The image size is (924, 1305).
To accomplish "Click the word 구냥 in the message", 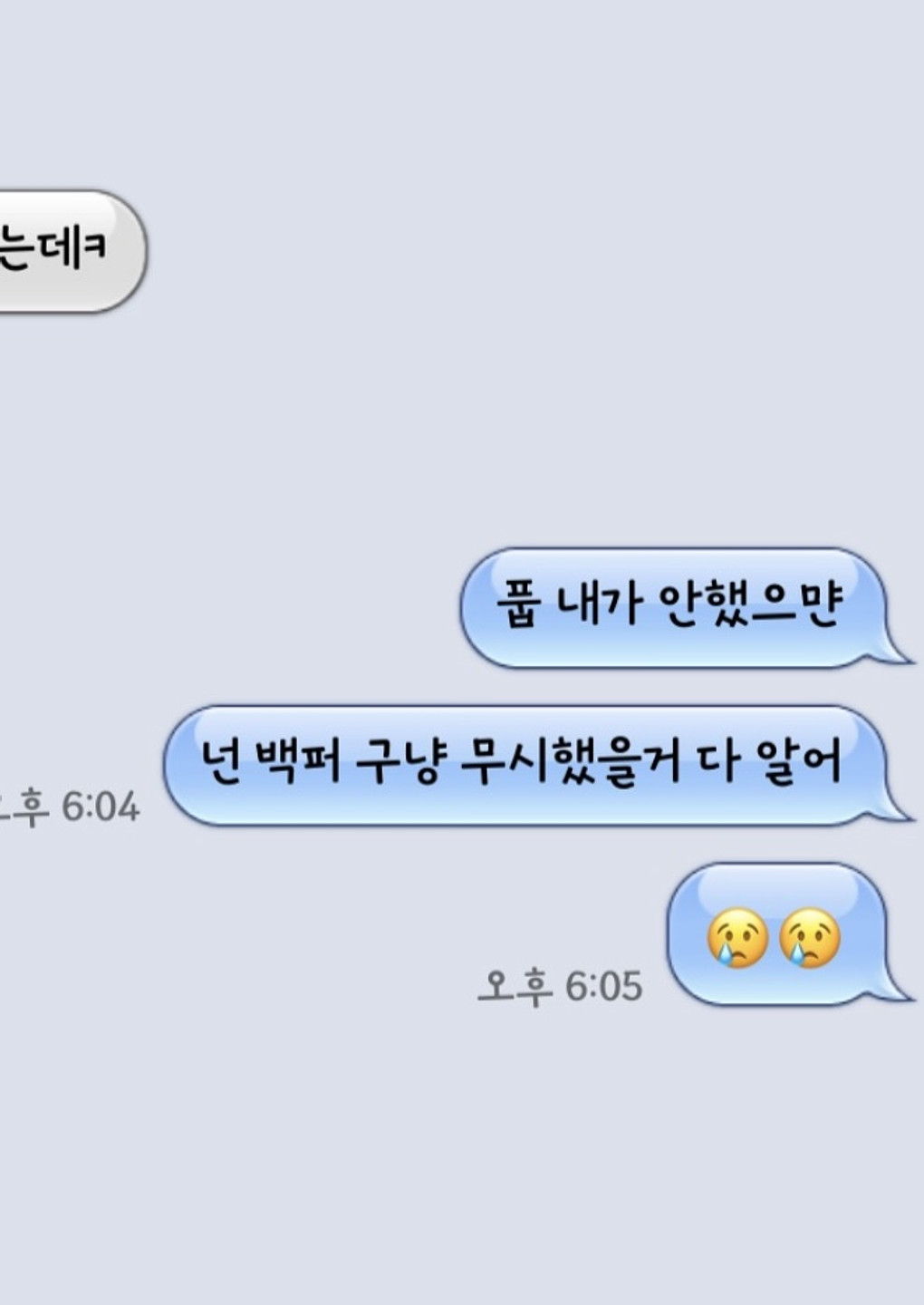I will (x=398, y=763).
